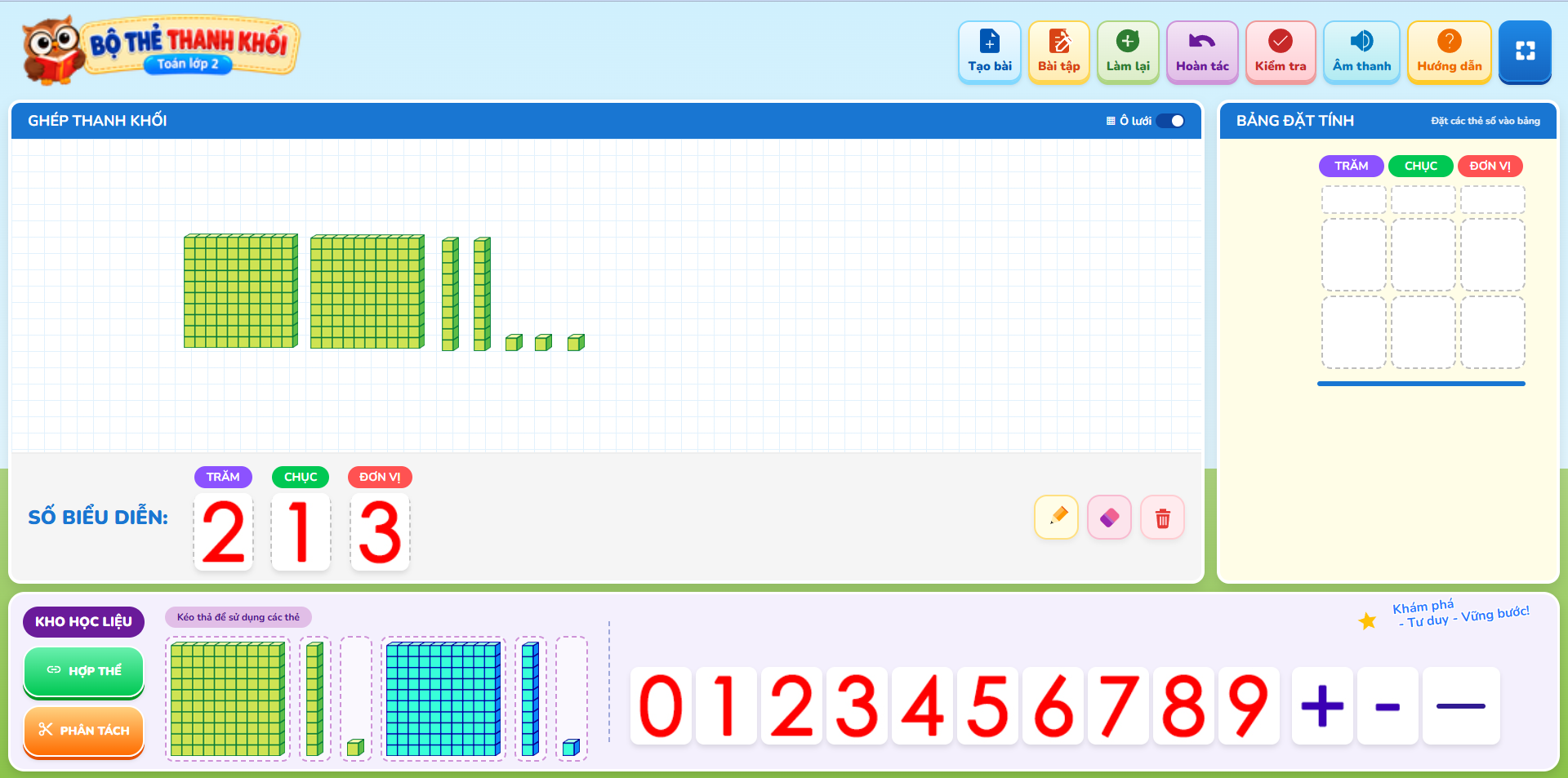Open the Hướng dẫn help button

(1450, 53)
